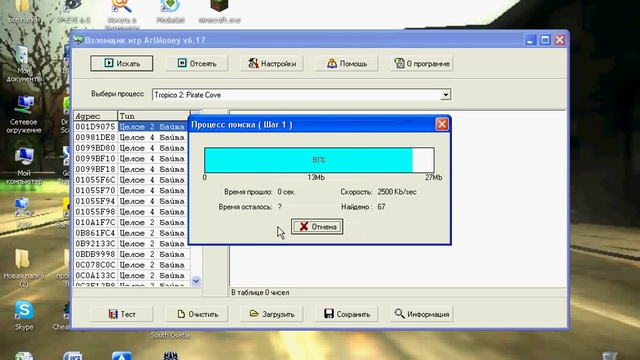Cancel search with the Отмена button
This screenshot has width=640, height=360.
(x=317, y=227)
